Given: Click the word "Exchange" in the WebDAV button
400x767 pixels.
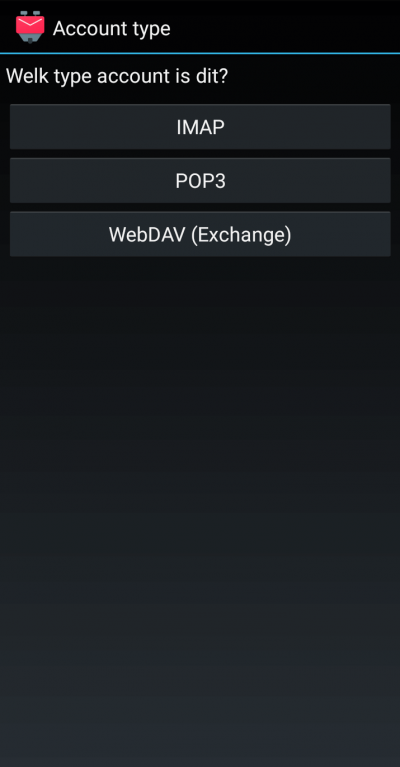Looking at the screenshot, I should coord(241,235).
